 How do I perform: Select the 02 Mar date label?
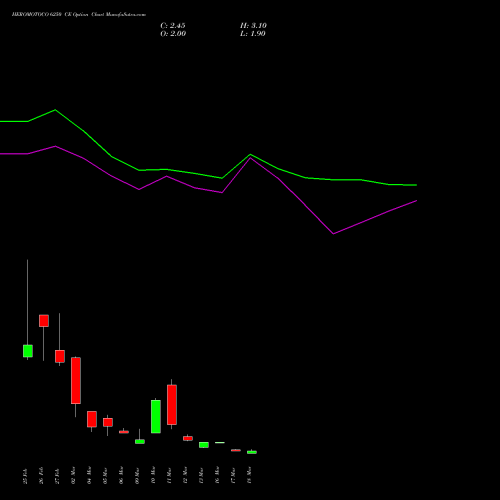pyautogui.click(x=74, y=475)
